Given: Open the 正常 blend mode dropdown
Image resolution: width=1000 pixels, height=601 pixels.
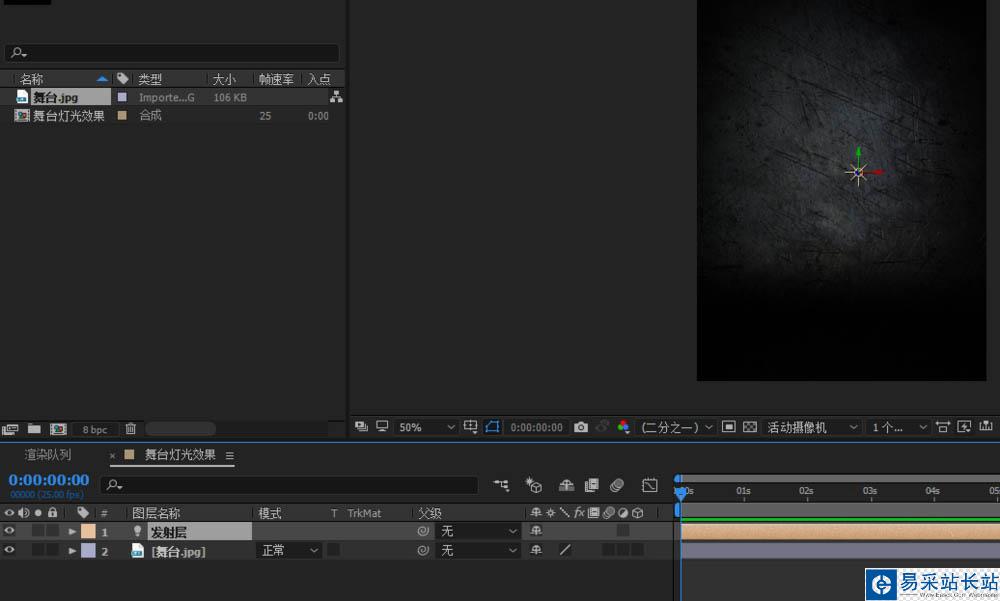Looking at the screenshot, I should [290, 550].
